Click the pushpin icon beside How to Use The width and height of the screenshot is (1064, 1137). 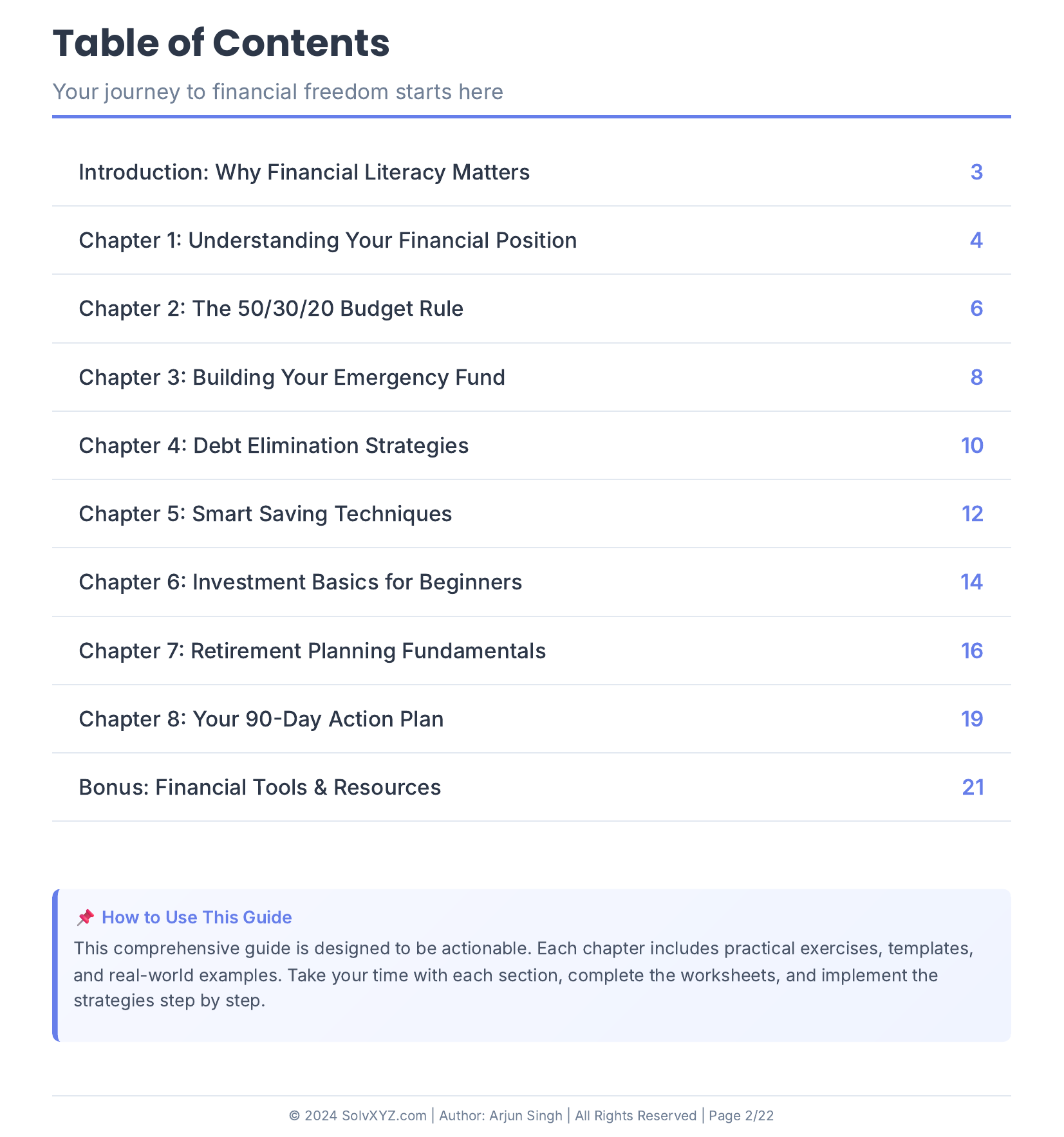click(85, 917)
